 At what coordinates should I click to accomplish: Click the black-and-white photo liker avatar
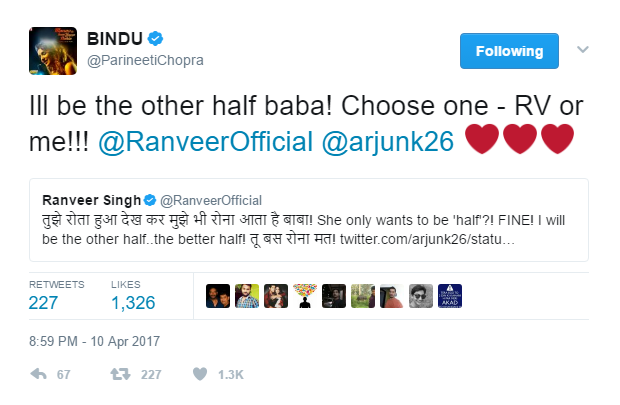pos(421,296)
